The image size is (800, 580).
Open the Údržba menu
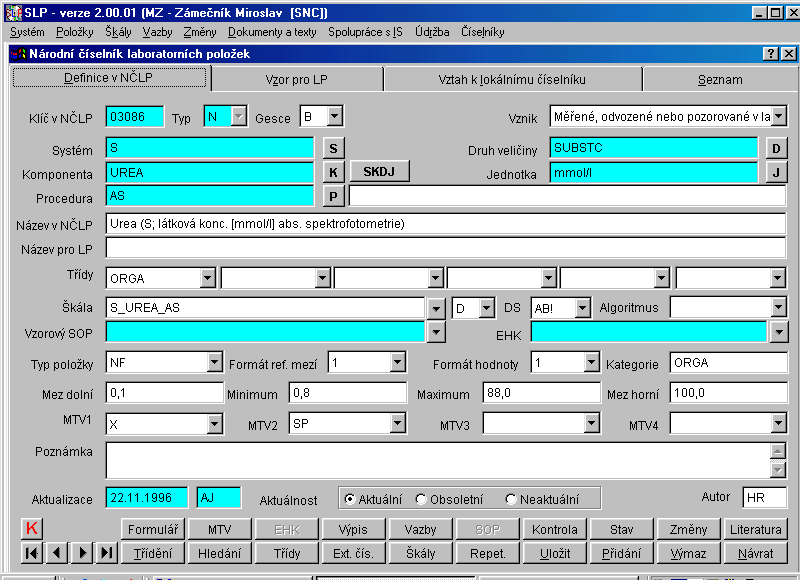click(x=431, y=32)
